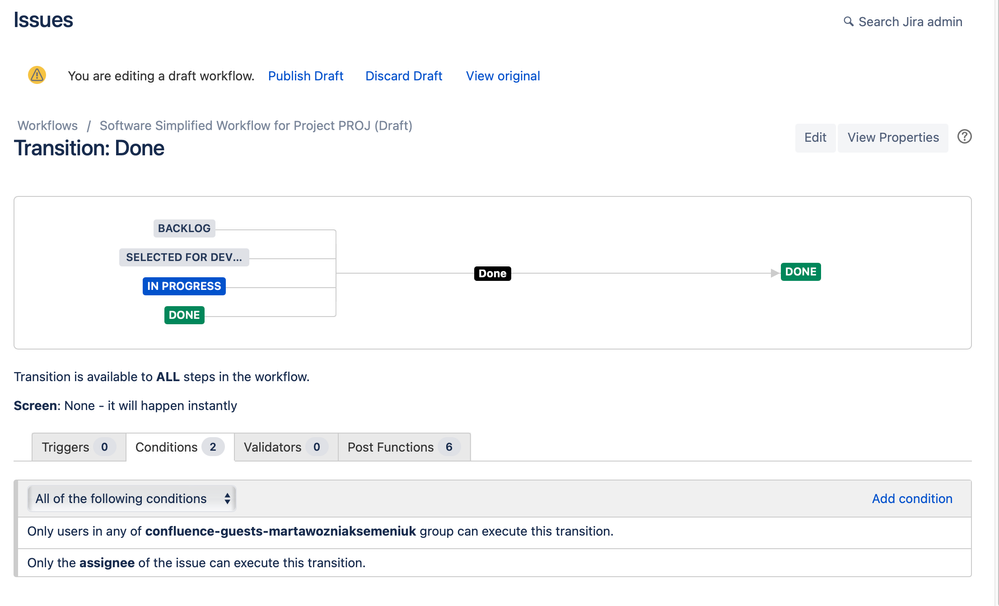Switch to the Conditions tab
This screenshot has height=606, width=999.
pyautogui.click(x=180, y=447)
